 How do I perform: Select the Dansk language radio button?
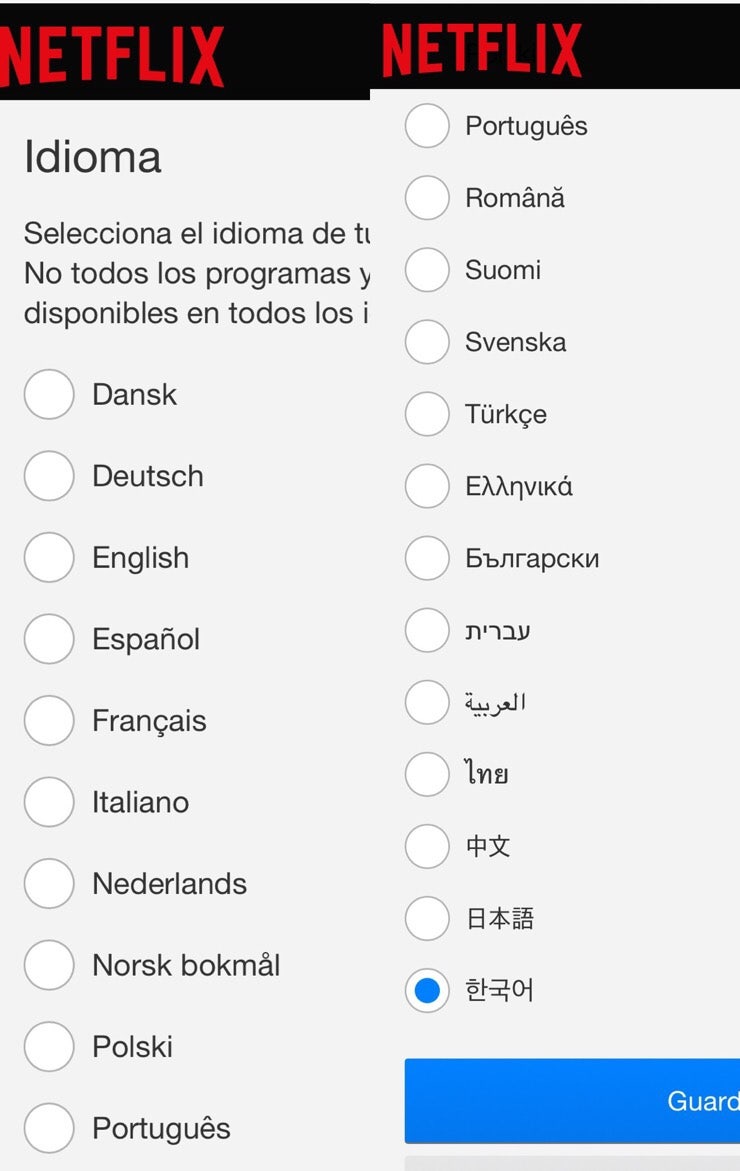49,394
